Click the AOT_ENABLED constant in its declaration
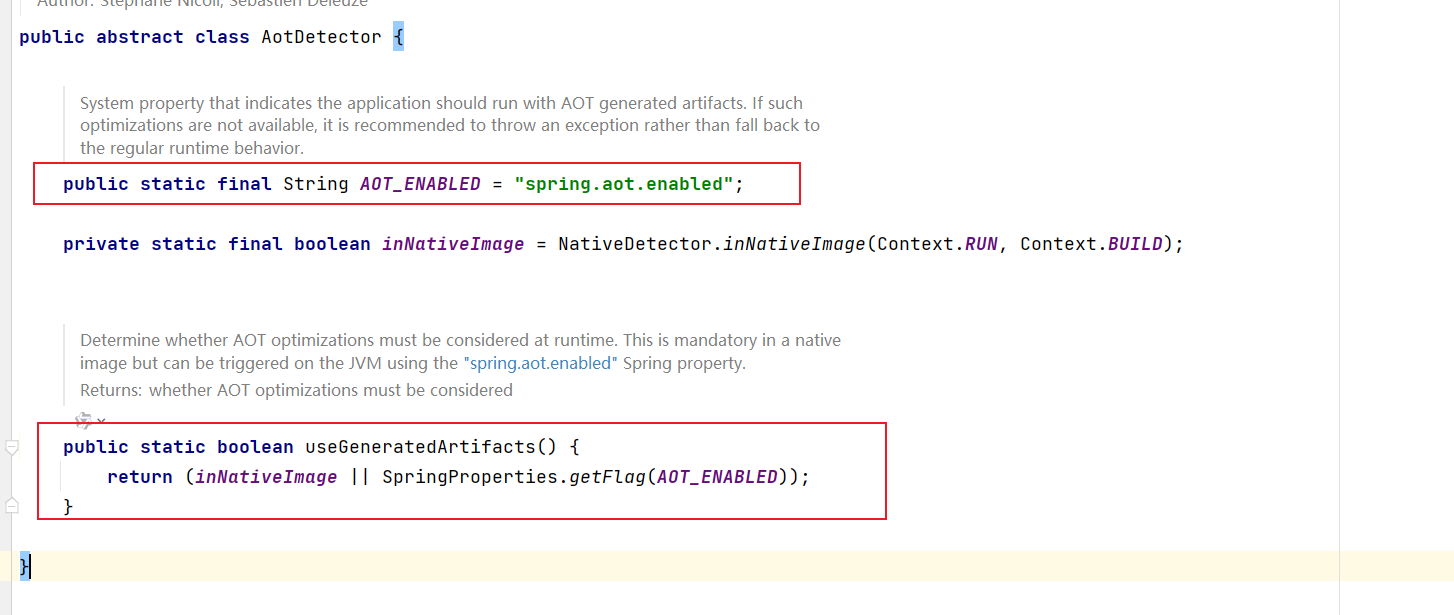This screenshot has width=1454, height=615. [x=420, y=184]
